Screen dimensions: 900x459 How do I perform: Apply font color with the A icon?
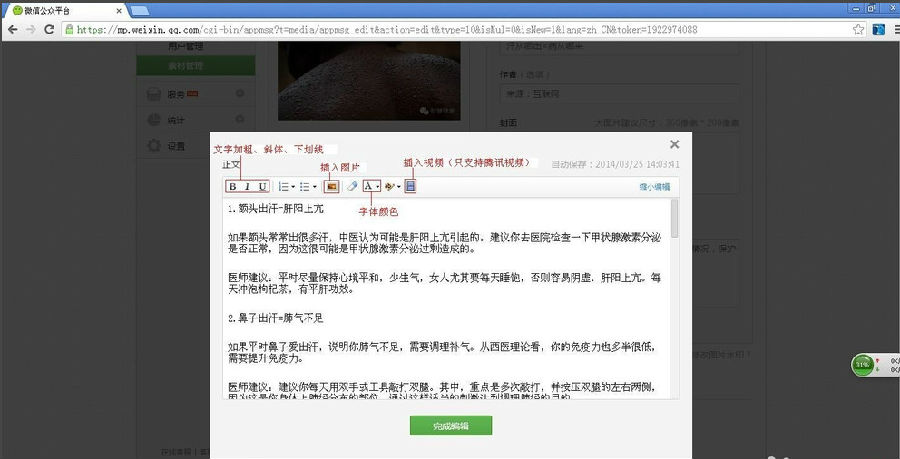[x=369, y=187]
